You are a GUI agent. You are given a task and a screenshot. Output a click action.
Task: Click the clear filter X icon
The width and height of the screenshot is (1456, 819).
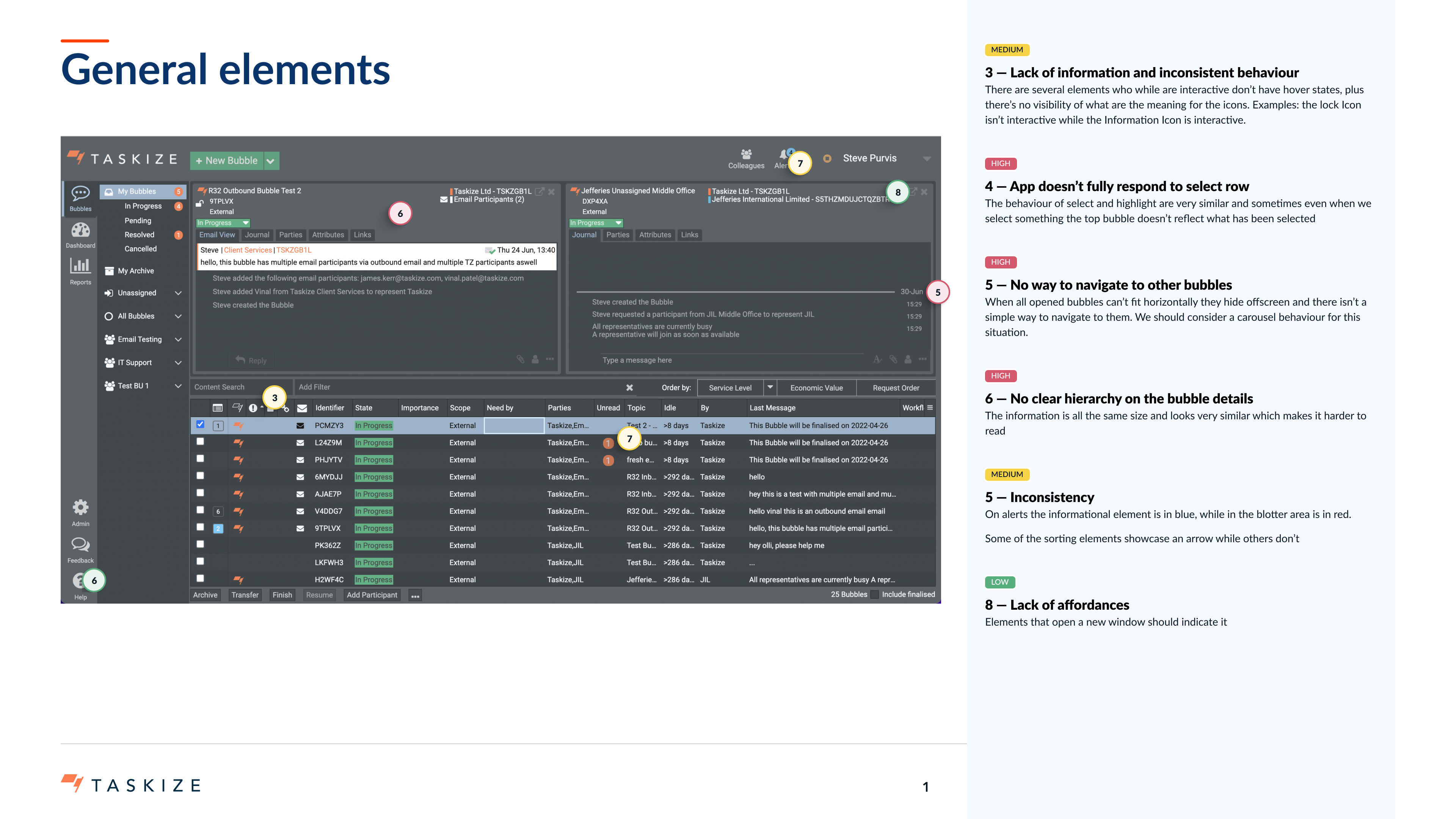tap(629, 388)
